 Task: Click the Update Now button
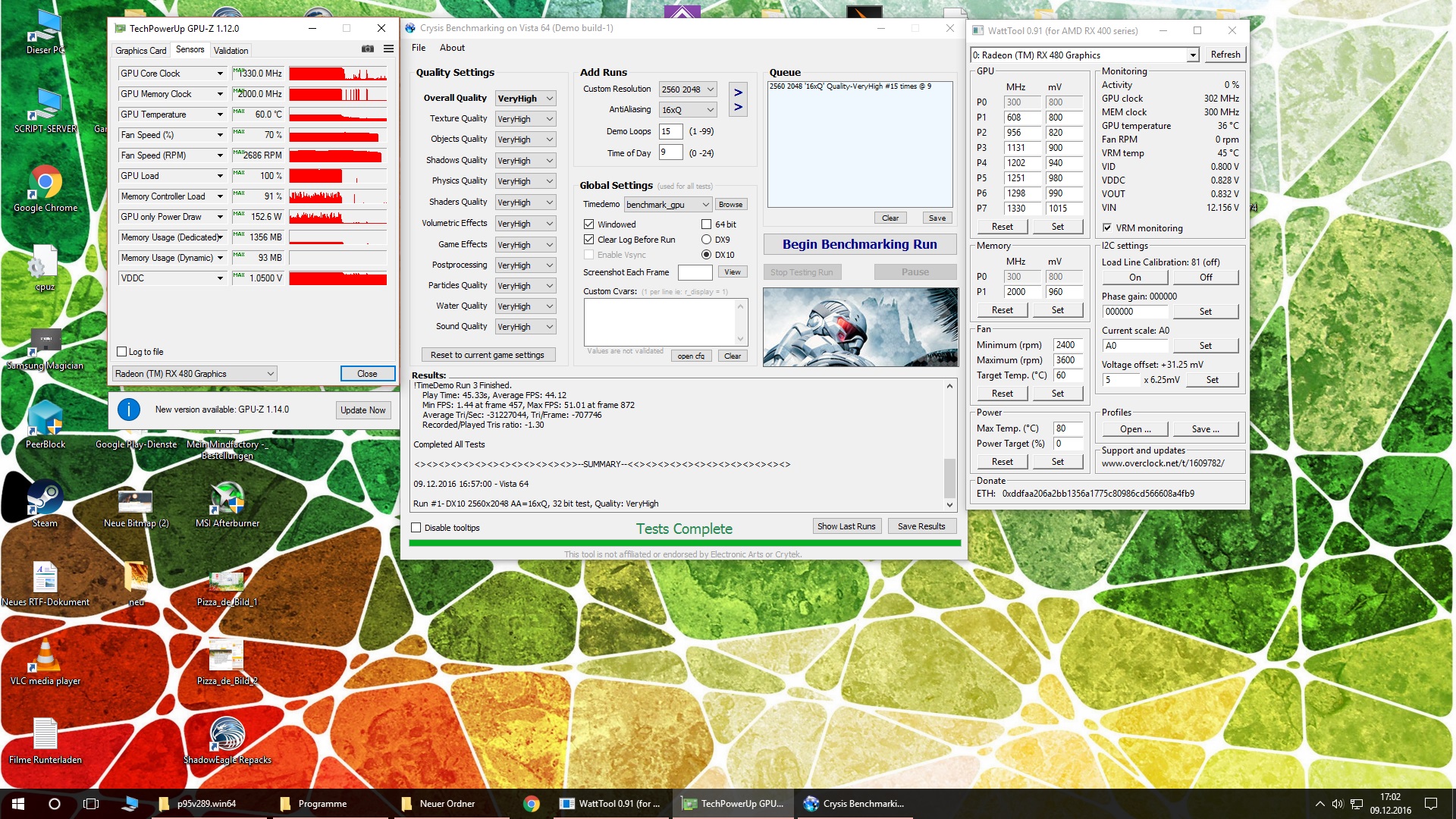click(x=362, y=410)
